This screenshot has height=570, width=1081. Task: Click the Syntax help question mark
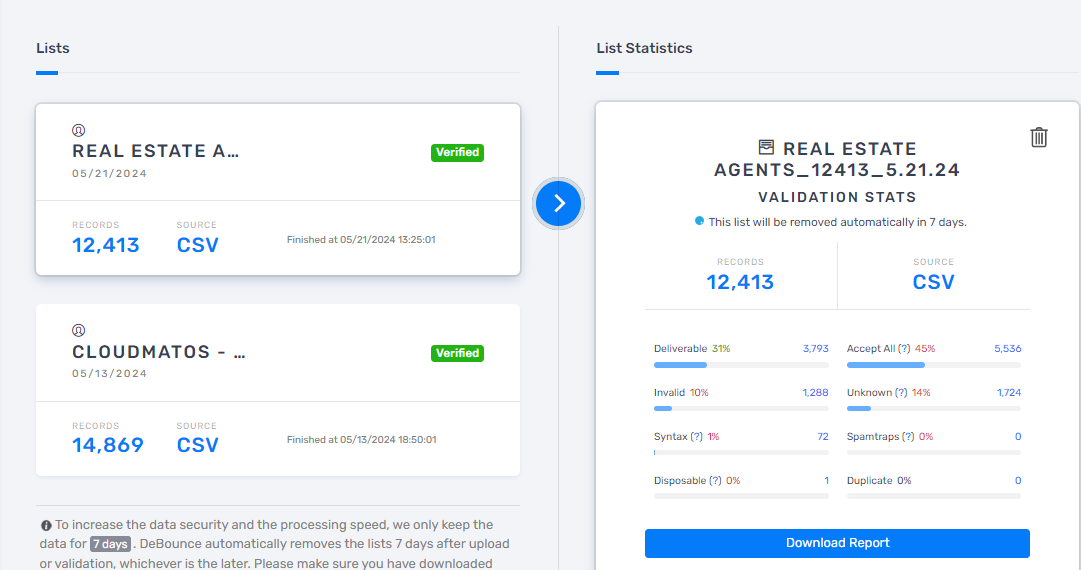(697, 437)
